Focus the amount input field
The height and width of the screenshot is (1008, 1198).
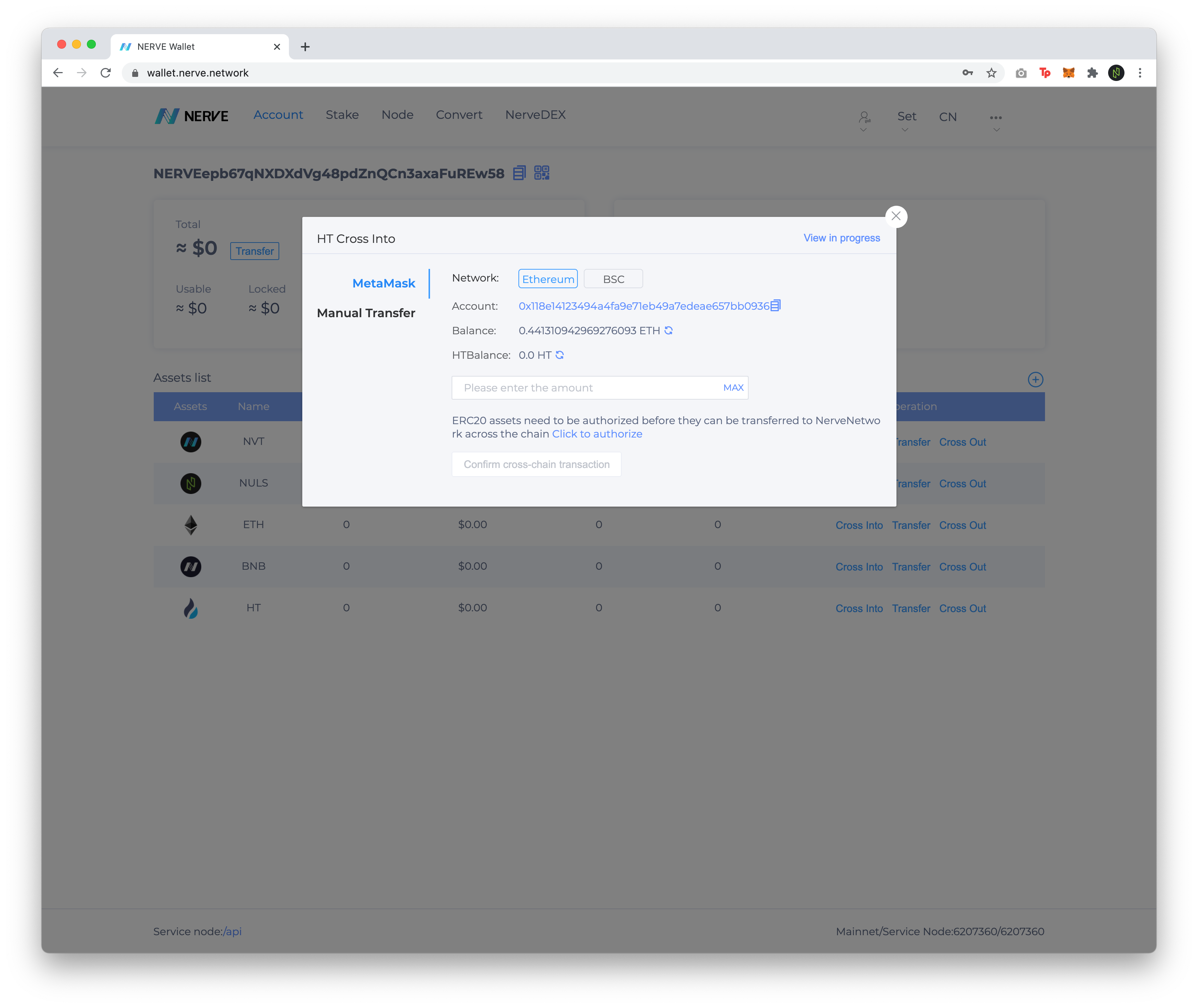600,387
